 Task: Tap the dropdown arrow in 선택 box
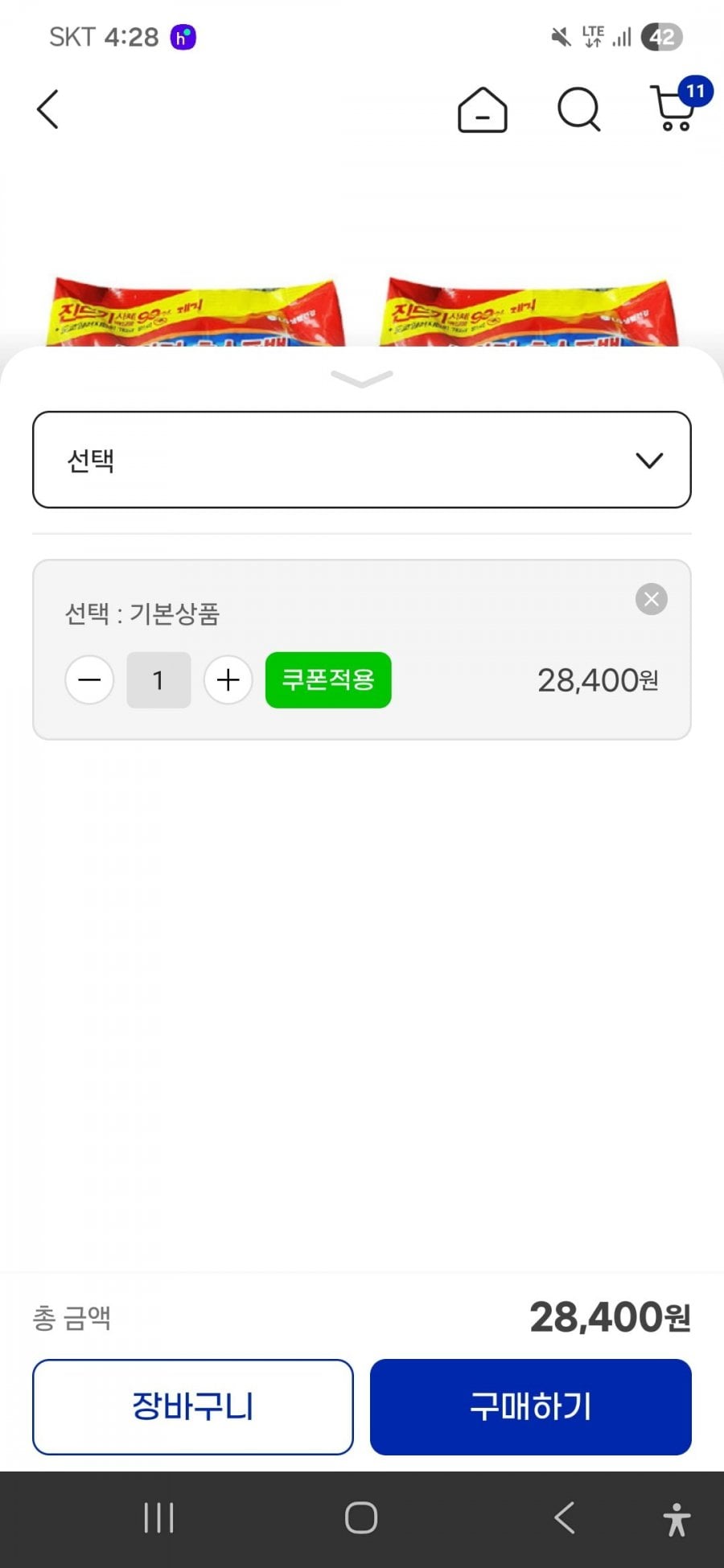[649, 460]
